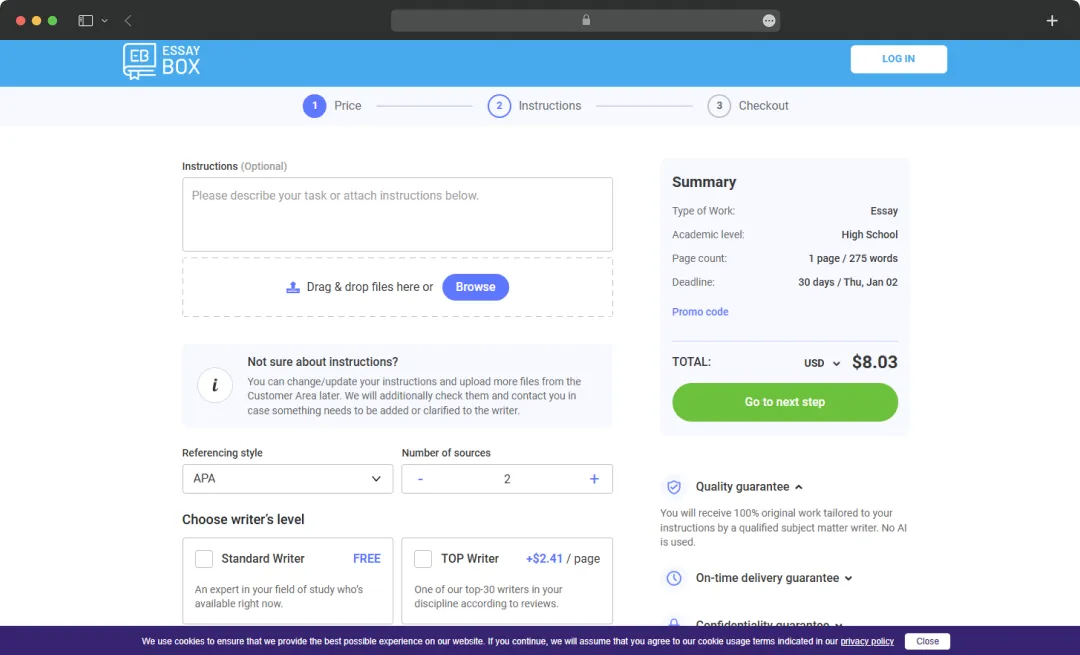
Task: Select the TOP Writer option
Action: 423,558
